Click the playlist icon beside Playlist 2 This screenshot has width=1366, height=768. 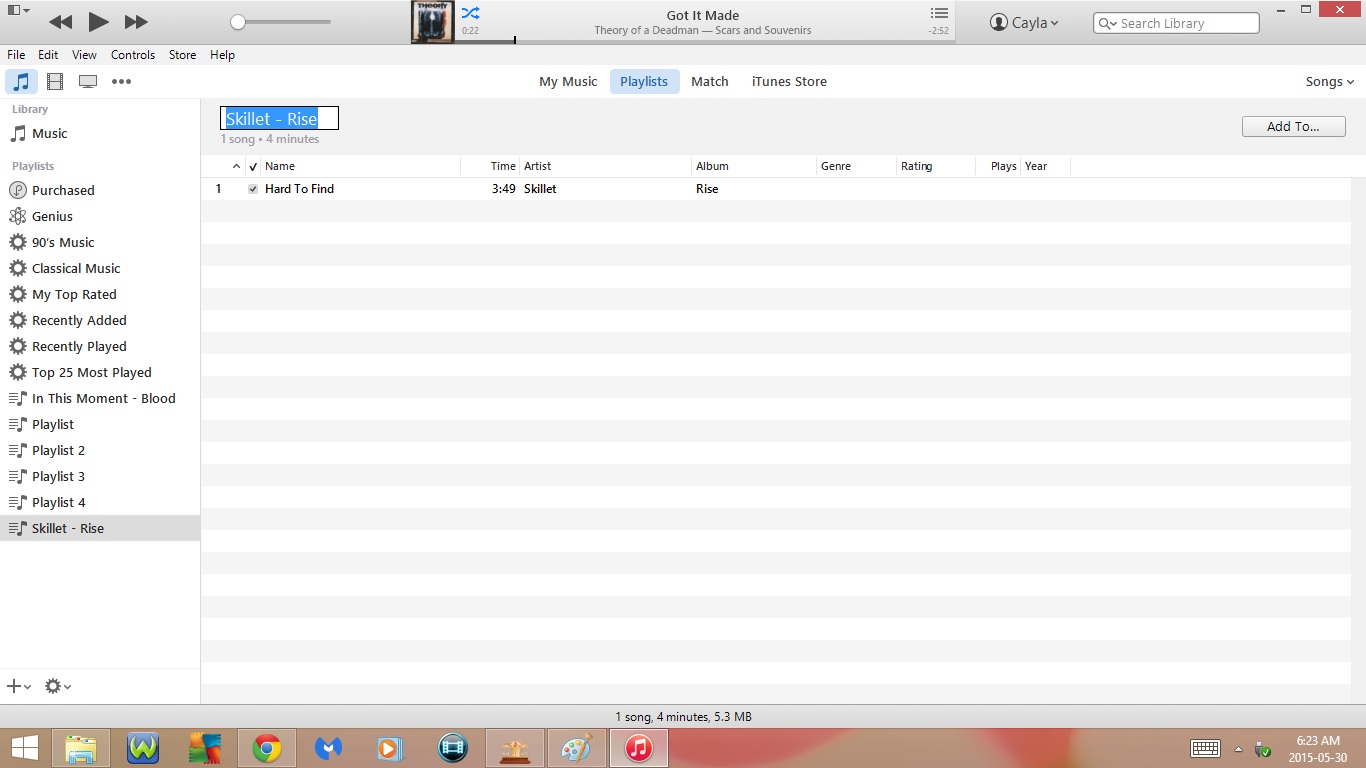[17, 450]
